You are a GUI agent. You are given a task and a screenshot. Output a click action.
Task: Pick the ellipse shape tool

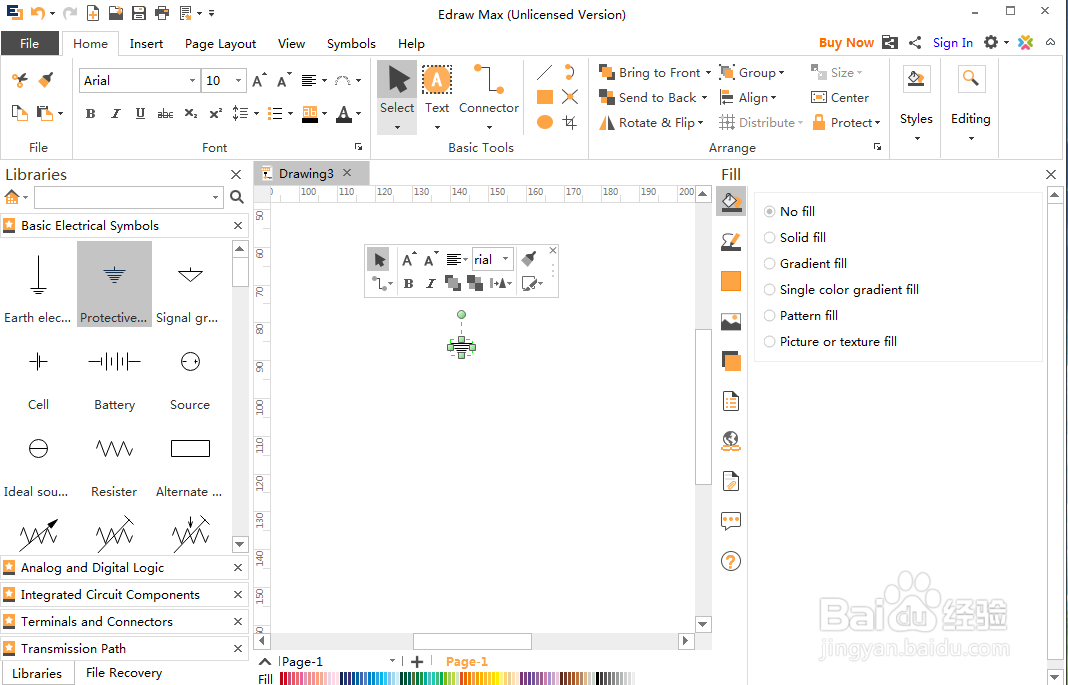(544, 123)
